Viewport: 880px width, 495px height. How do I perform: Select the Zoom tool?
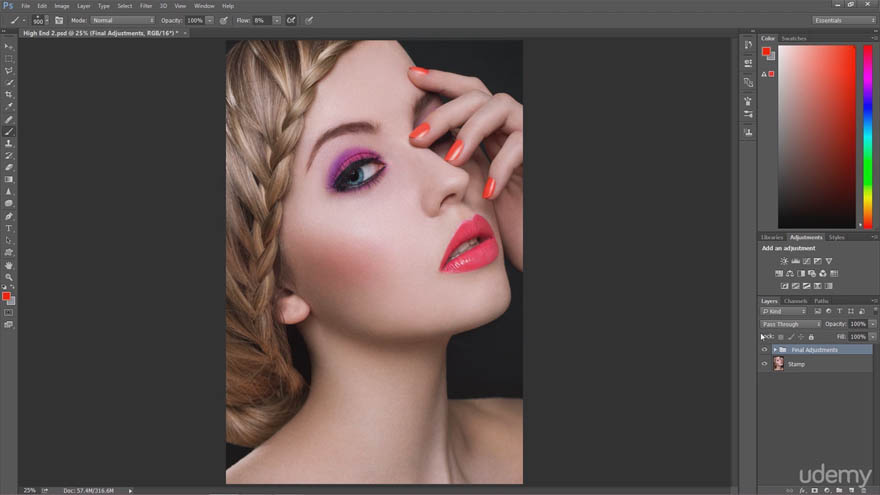(x=8, y=277)
